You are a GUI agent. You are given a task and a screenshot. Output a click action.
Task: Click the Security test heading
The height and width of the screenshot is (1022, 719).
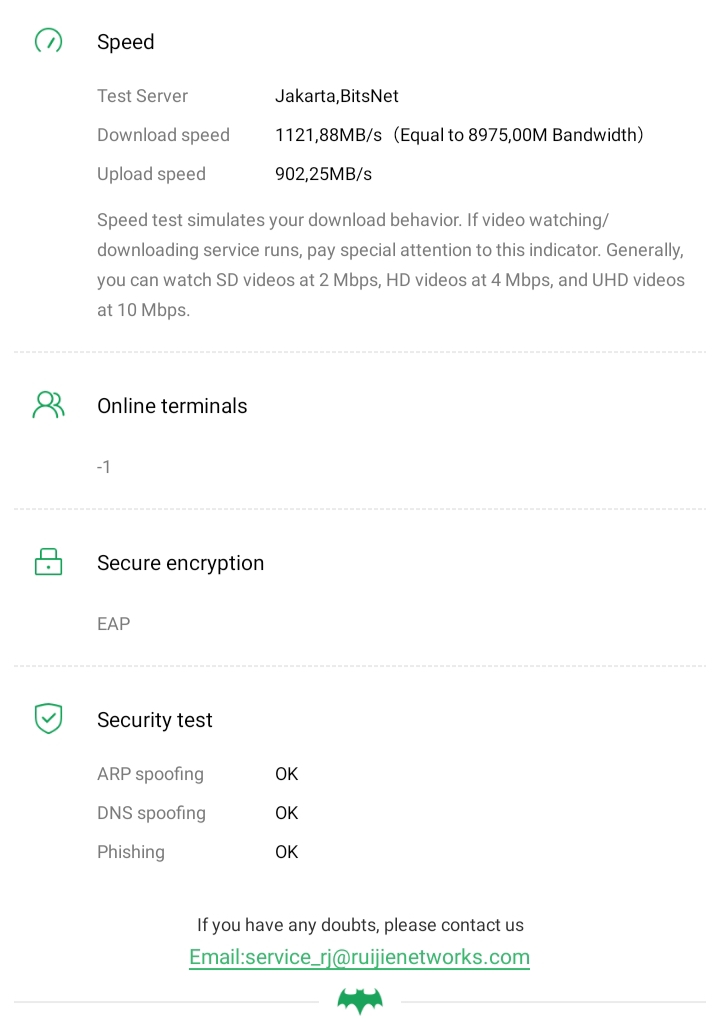coord(155,720)
